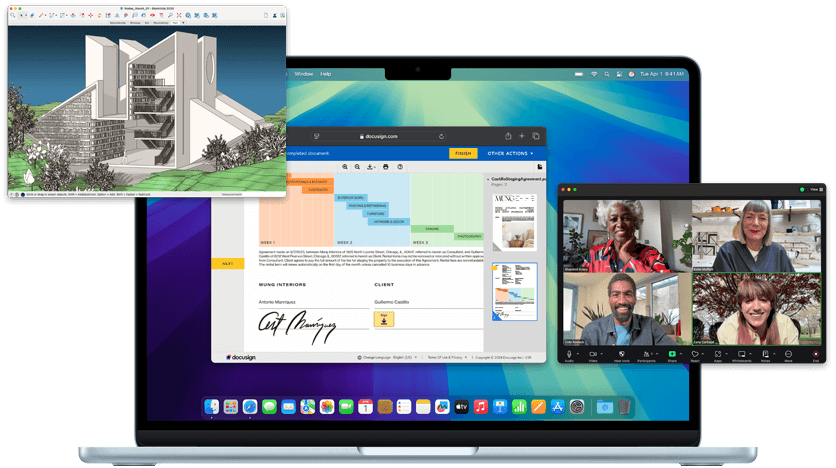The image size is (836, 468).
Task: Launch Safari from the Dock
Action: pyautogui.click(x=250, y=407)
